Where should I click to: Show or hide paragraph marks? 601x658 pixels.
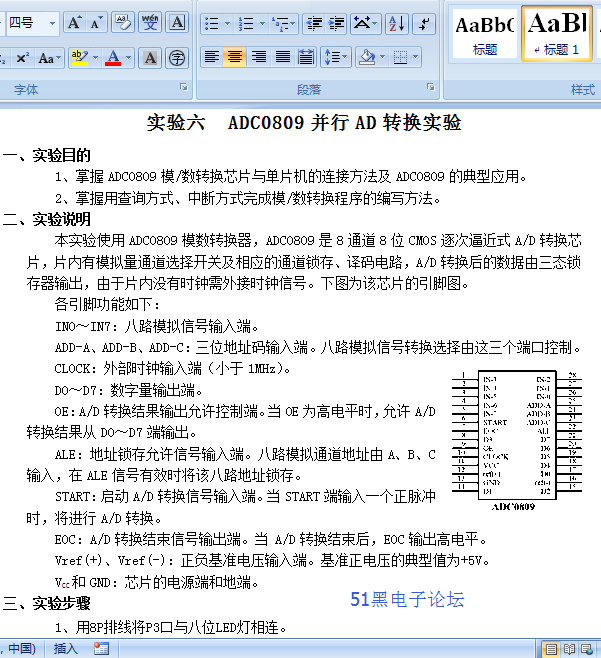pos(424,24)
